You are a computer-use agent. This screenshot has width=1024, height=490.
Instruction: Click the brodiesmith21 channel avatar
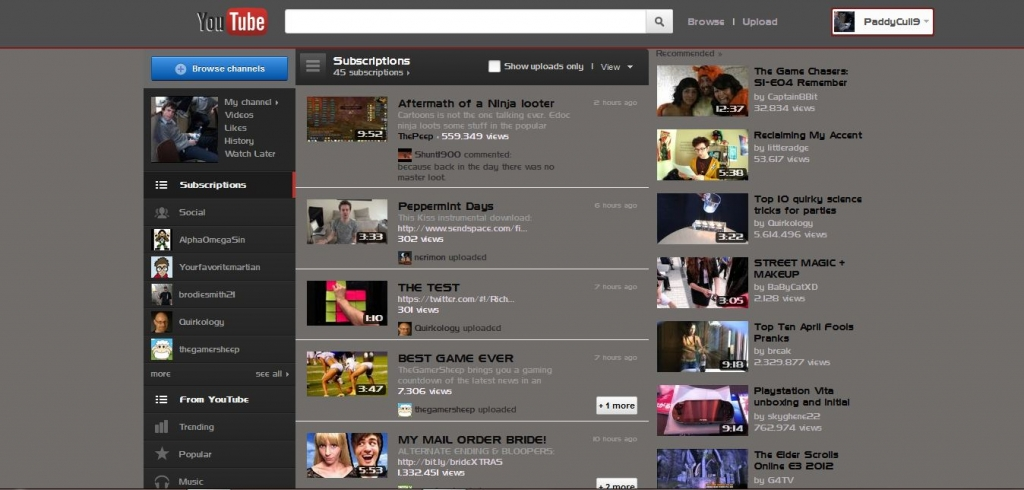(x=161, y=295)
